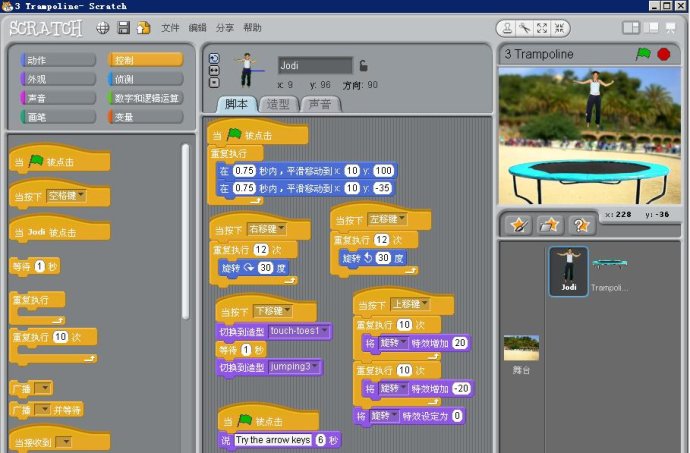Screen dimensions: 690x453
Task: Open the touch-toes1 costume dropdown
Action: (299, 331)
